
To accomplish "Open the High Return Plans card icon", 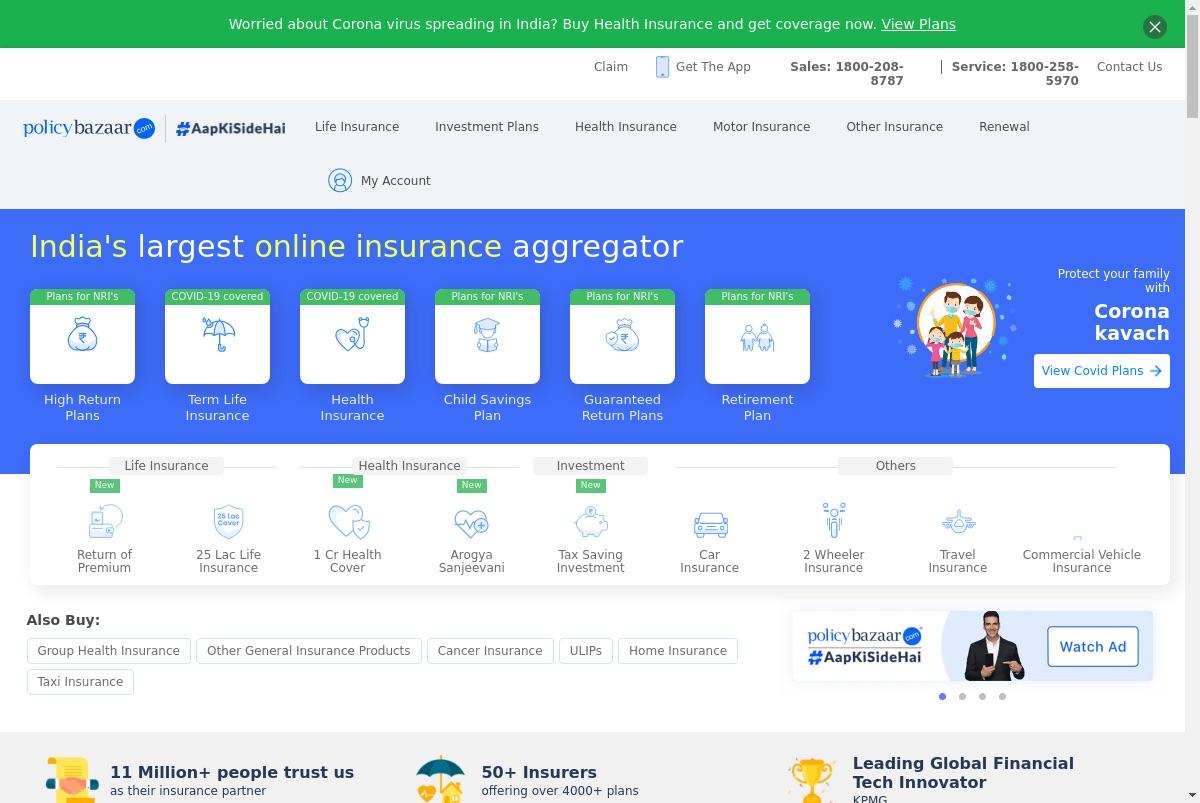I will point(82,336).
